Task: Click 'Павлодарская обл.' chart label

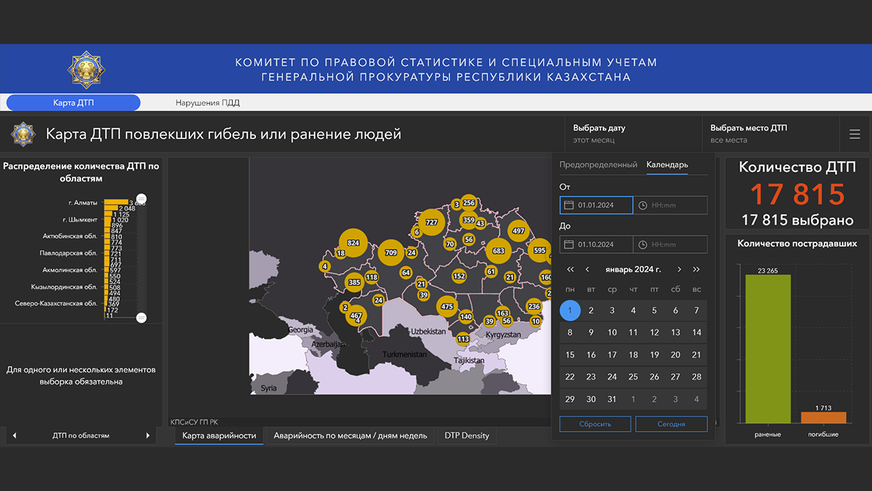Action: [68, 253]
